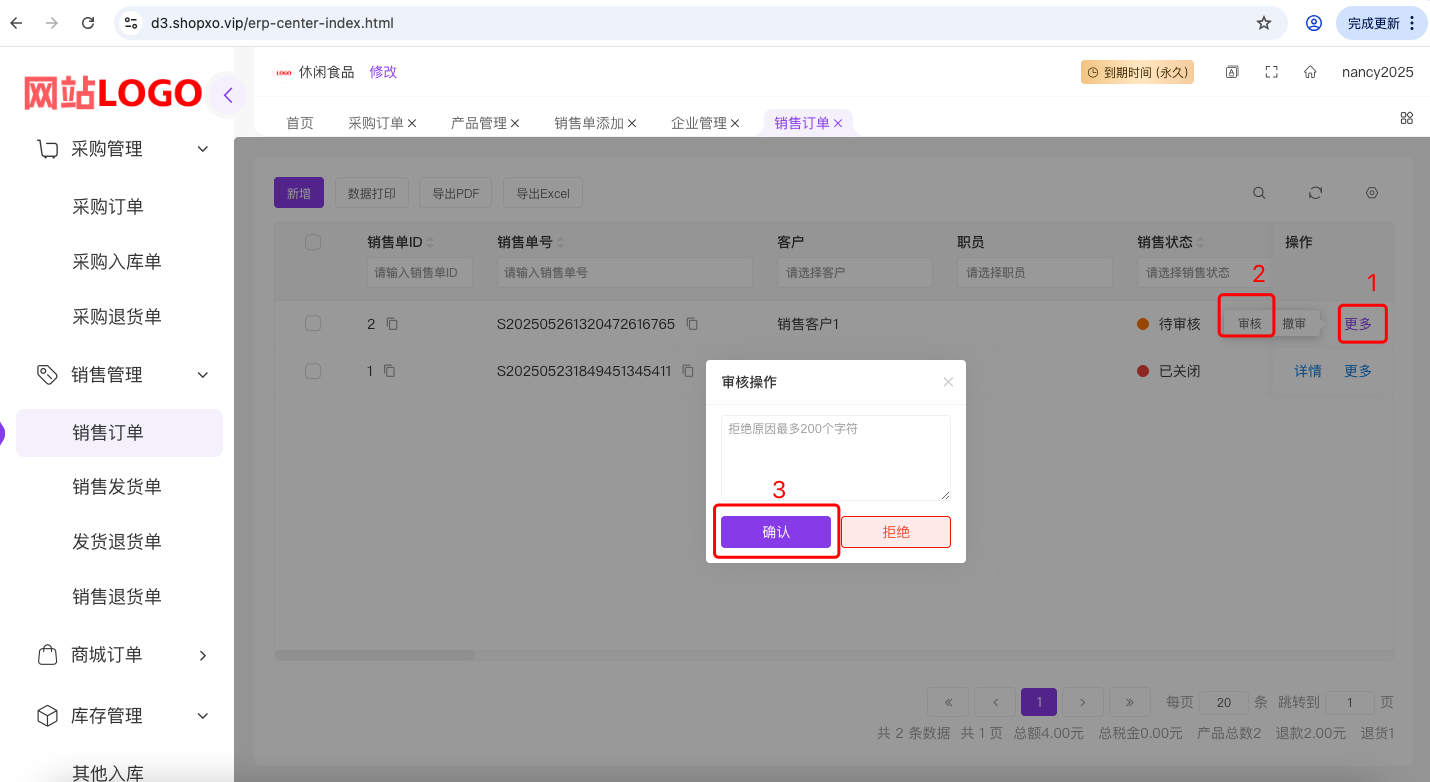Click the 跳转到 page number field
Image resolution: width=1430 pixels, height=782 pixels.
[x=1352, y=702]
